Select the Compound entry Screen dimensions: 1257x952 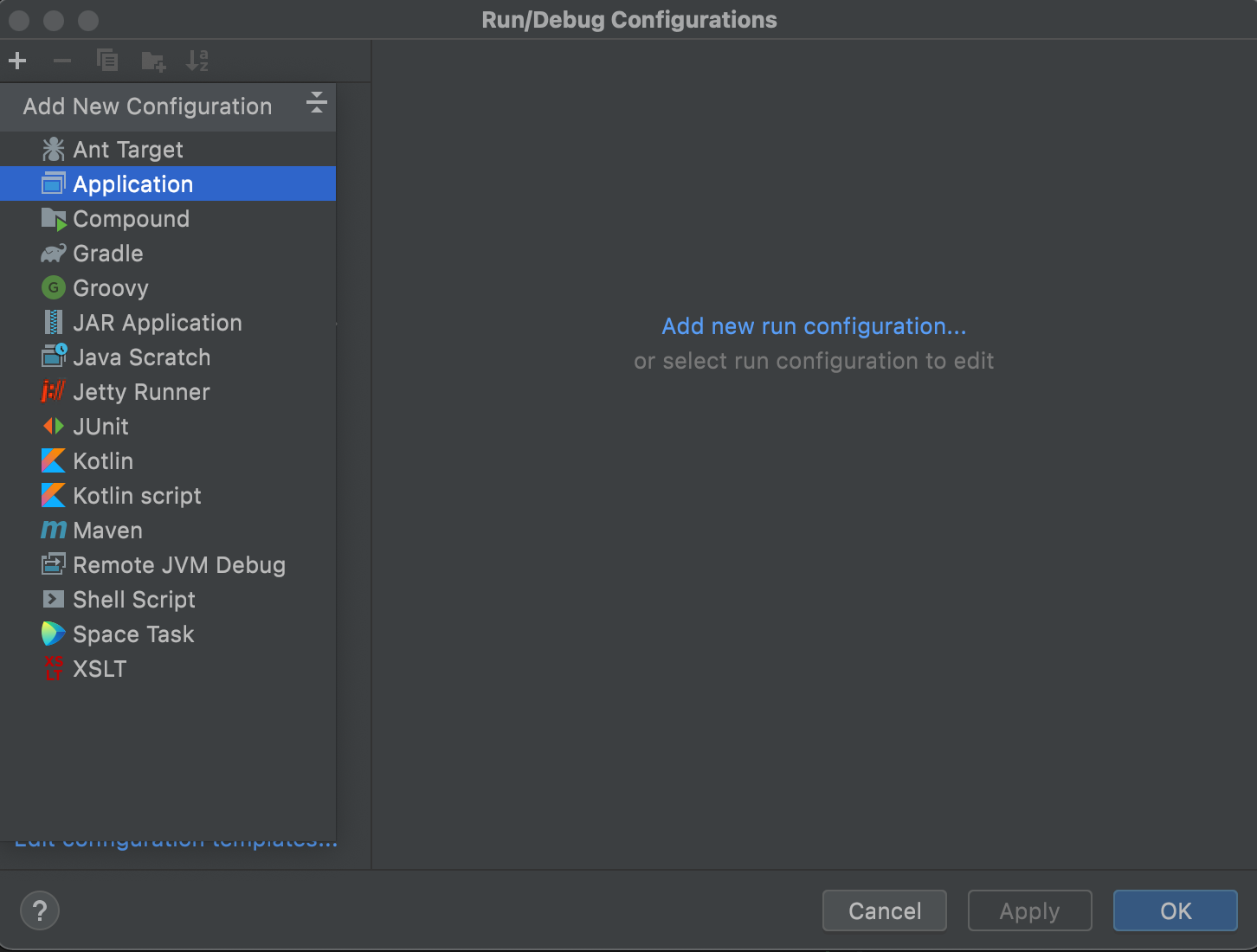coord(168,218)
